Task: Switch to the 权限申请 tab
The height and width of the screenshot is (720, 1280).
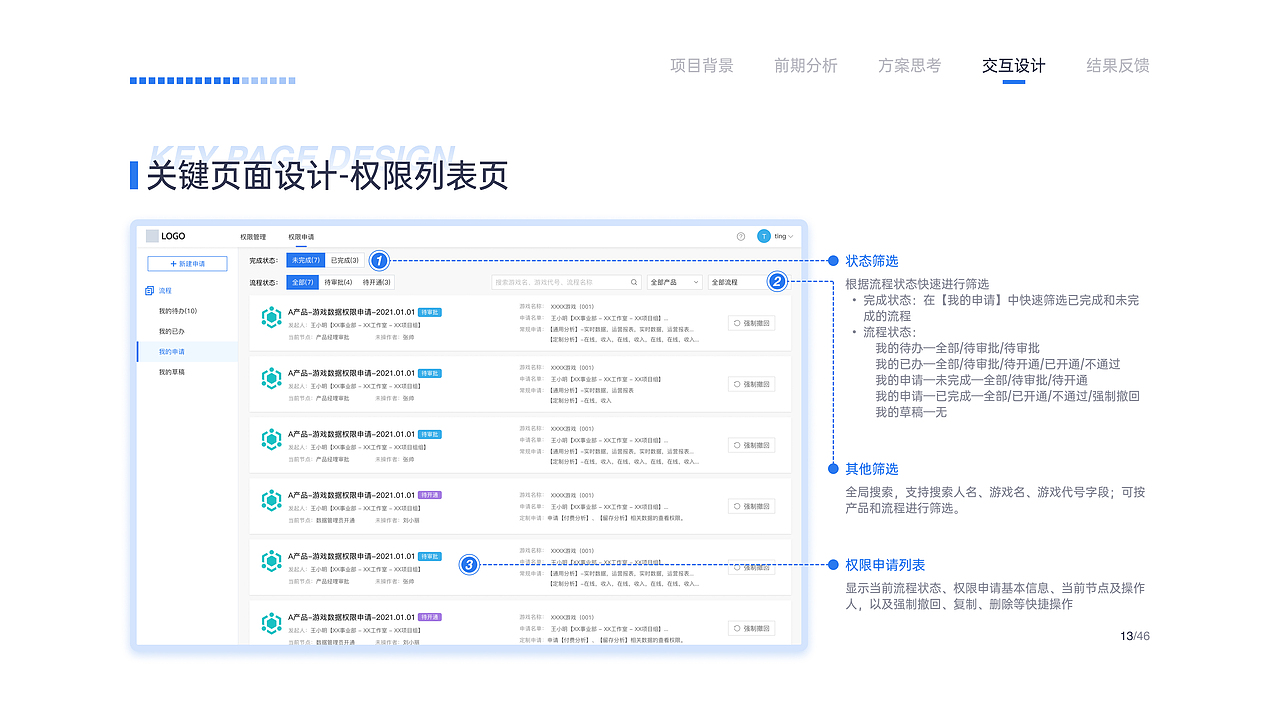Action: 301,237
